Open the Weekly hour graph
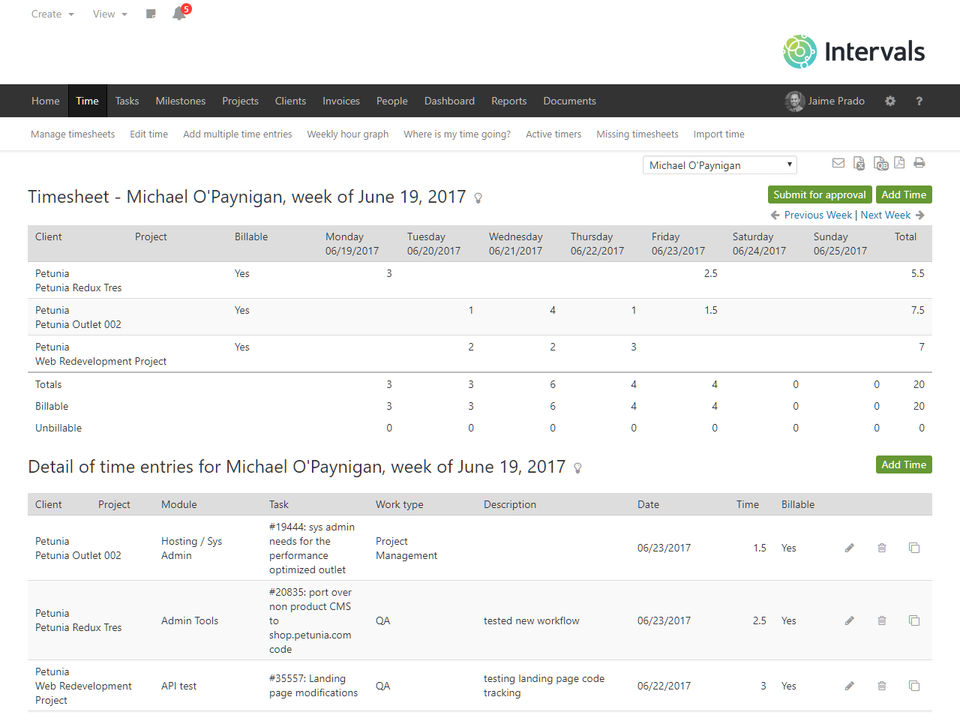 pyautogui.click(x=348, y=134)
